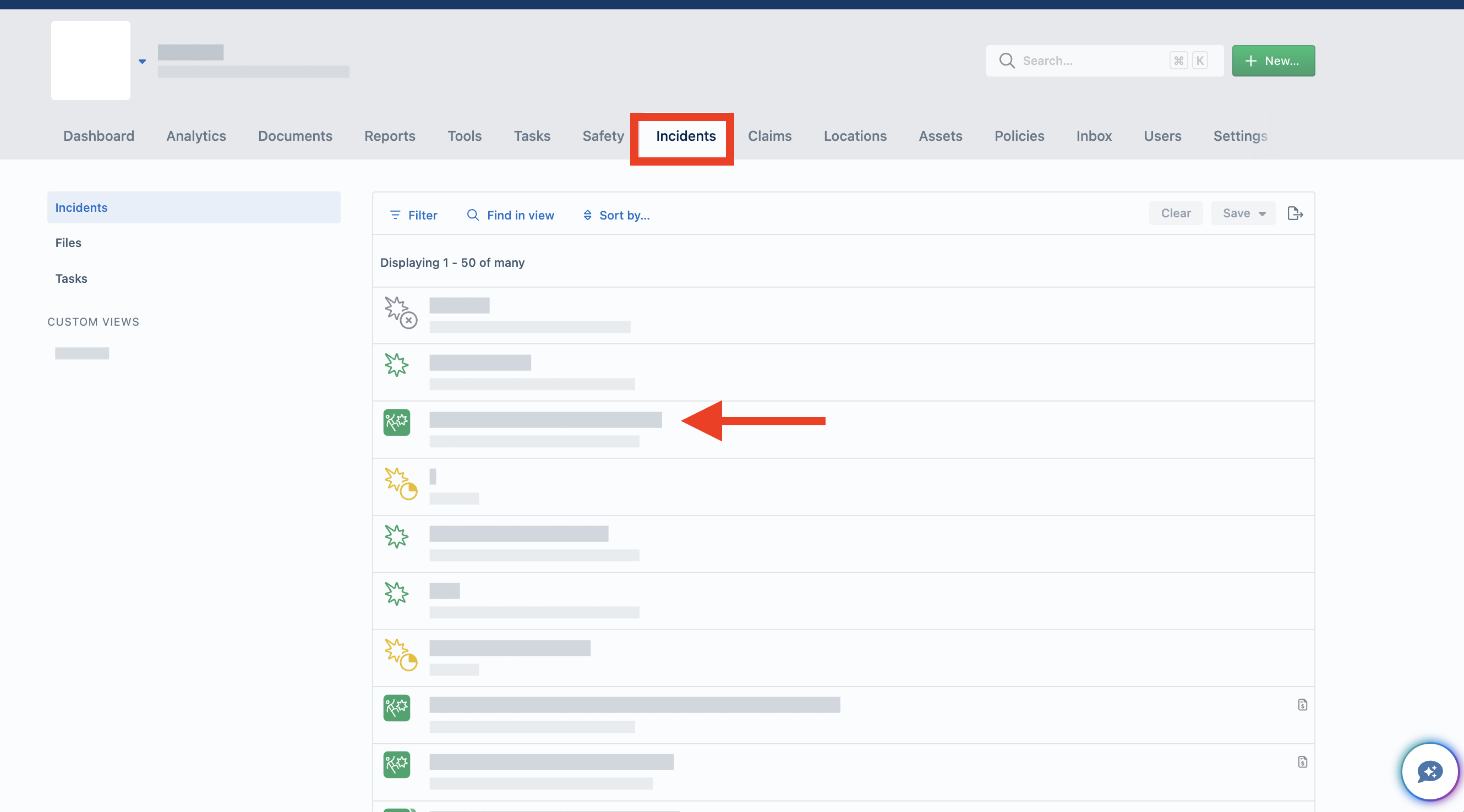
Task: Click the green burst icon in second row
Action: coord(396,365)
